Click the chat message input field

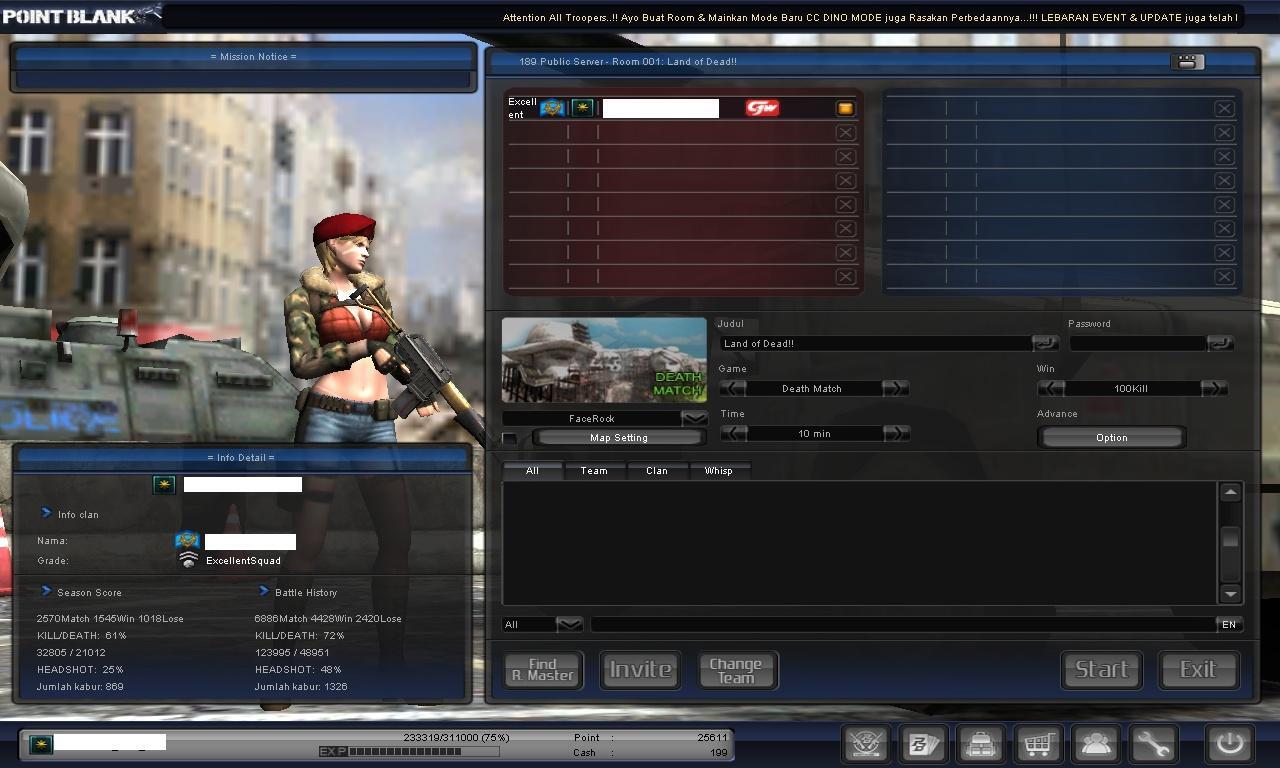tap(904, 624)
